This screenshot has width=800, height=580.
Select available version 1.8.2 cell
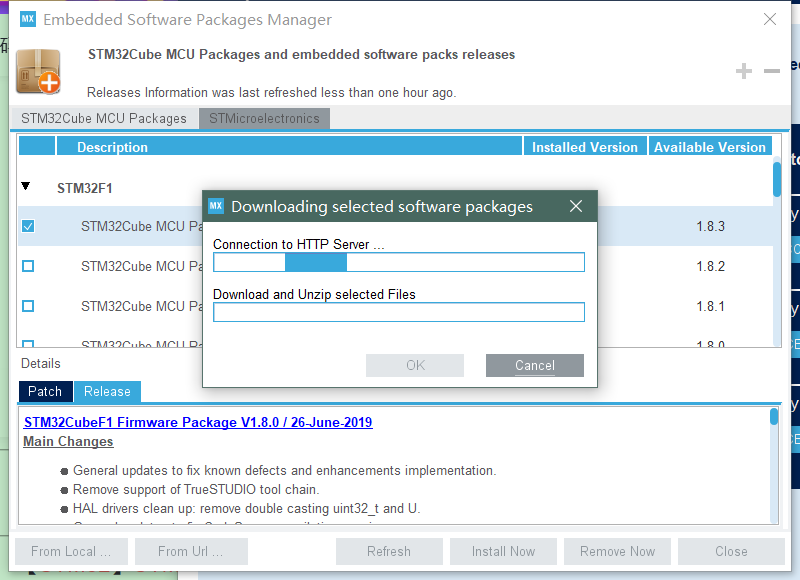coord(711,266)
